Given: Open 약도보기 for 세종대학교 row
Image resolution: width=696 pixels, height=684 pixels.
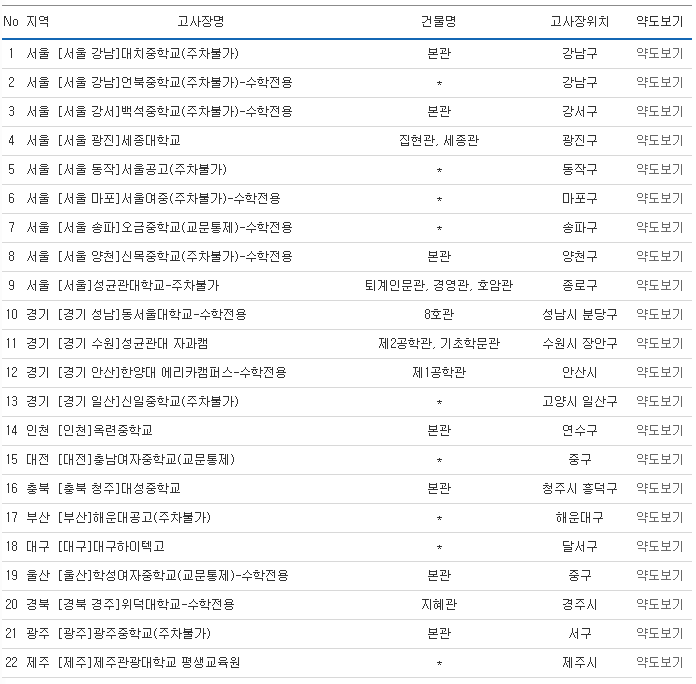Looking at the screenshot, I should point(659,141).
